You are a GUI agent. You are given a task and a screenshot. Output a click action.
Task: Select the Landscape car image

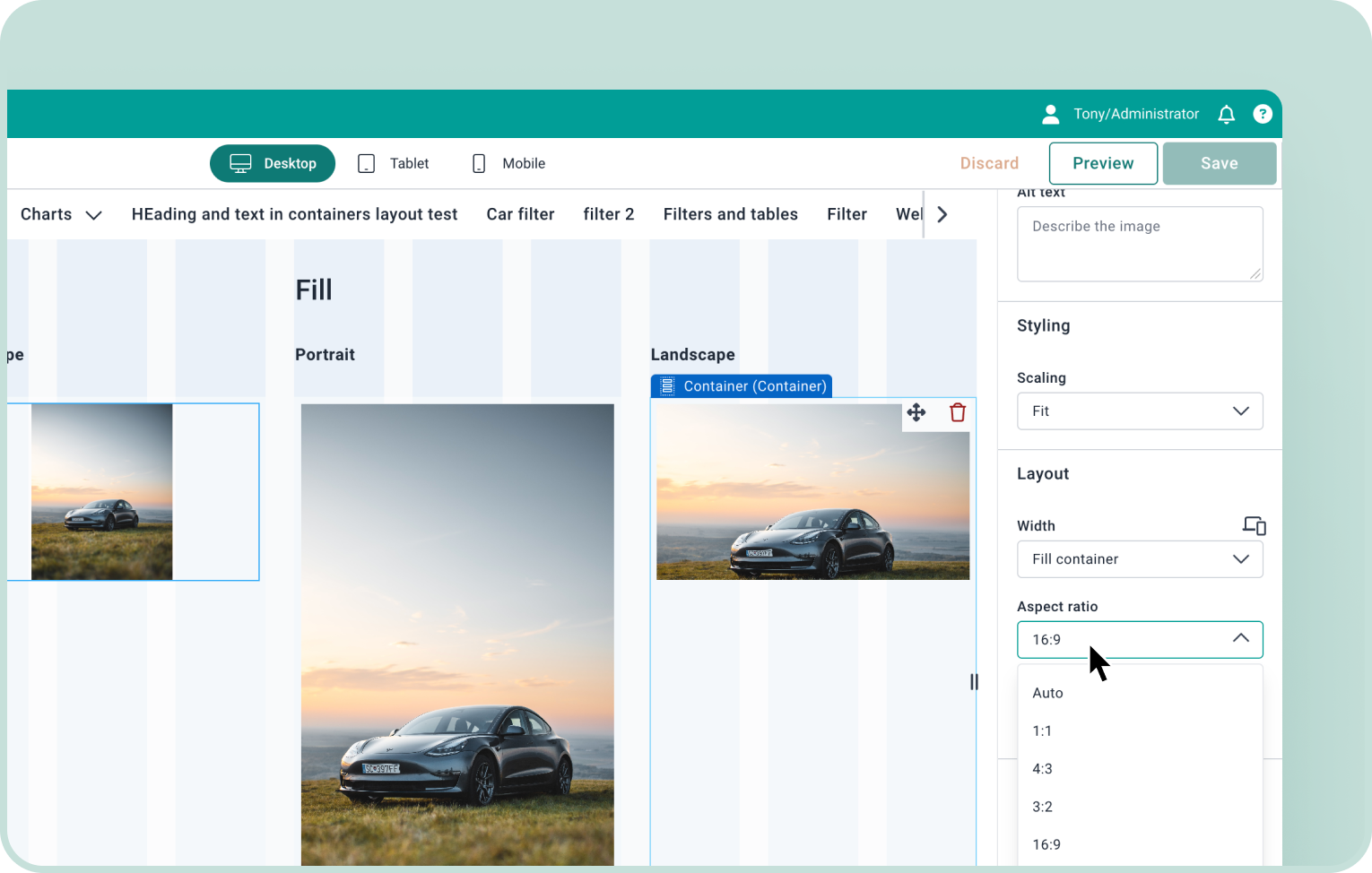[813, 492]
